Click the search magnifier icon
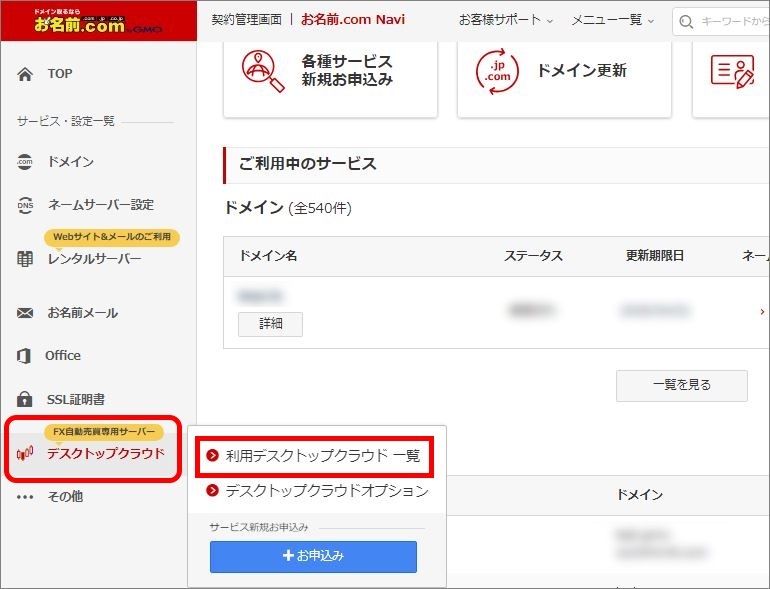Screen dimensions: 770x589 (686, 22)
